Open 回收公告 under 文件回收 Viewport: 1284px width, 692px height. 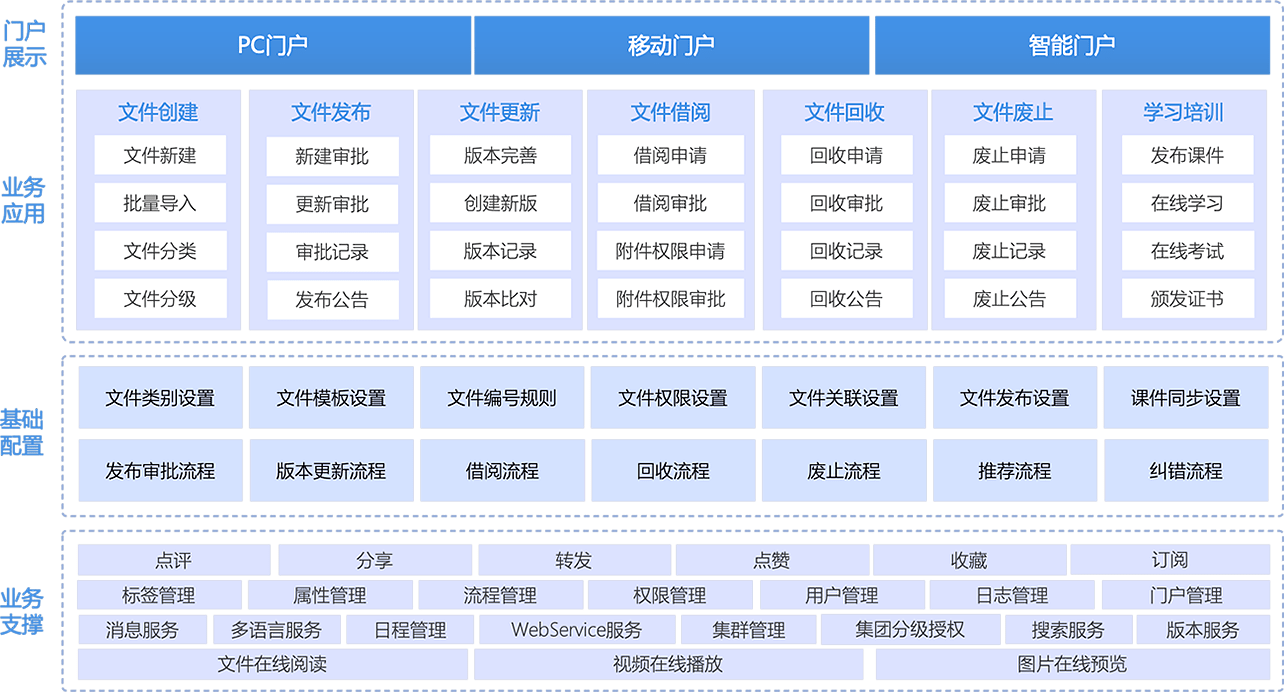[846, 299]
